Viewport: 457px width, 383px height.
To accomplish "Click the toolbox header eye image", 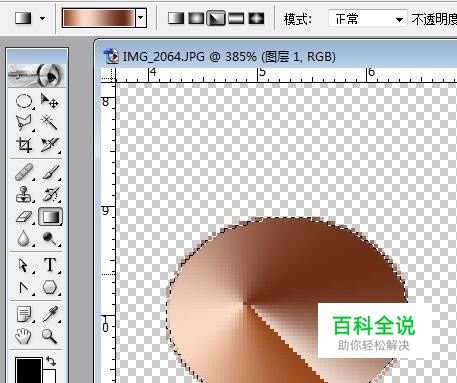I will pyautogui.click(x=37, y=75).
